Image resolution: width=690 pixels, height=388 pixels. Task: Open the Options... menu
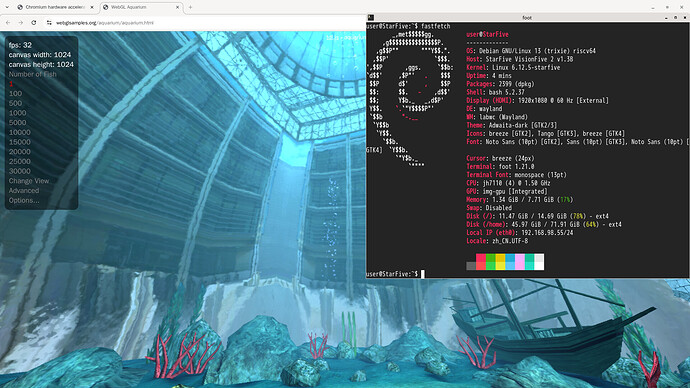pos(24,200)
